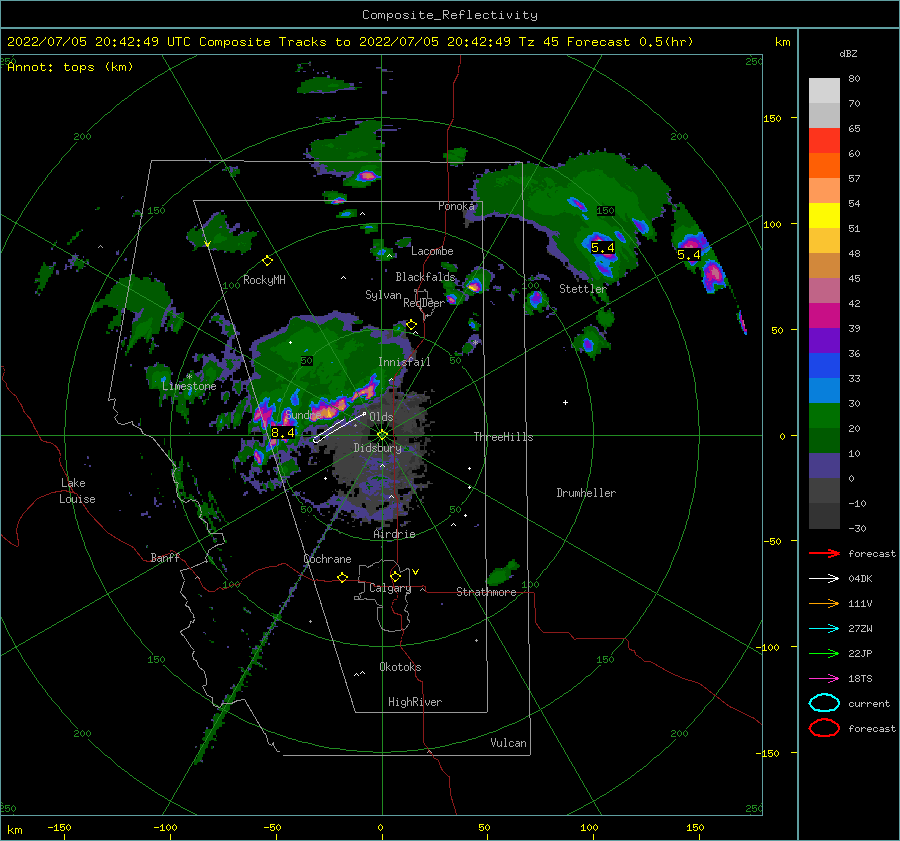Viewport: 900px width, 841px height.
Task: Select the RedDeer city label
Action: tap(424, 303)
